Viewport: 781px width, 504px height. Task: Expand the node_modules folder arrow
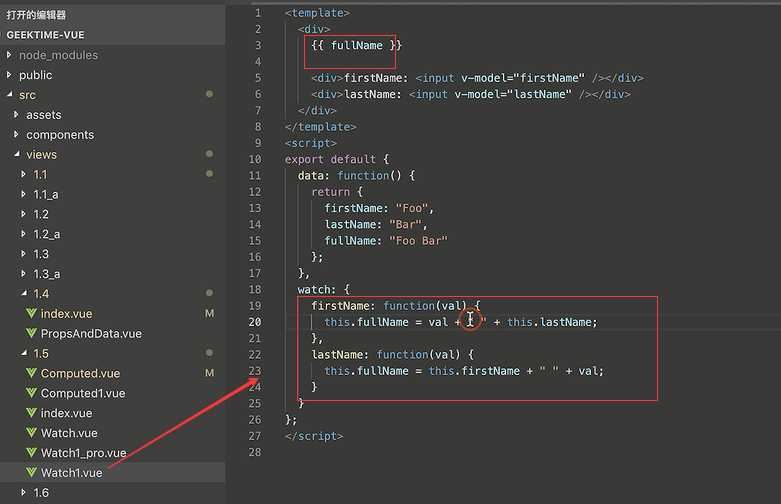tap(9, 55)
